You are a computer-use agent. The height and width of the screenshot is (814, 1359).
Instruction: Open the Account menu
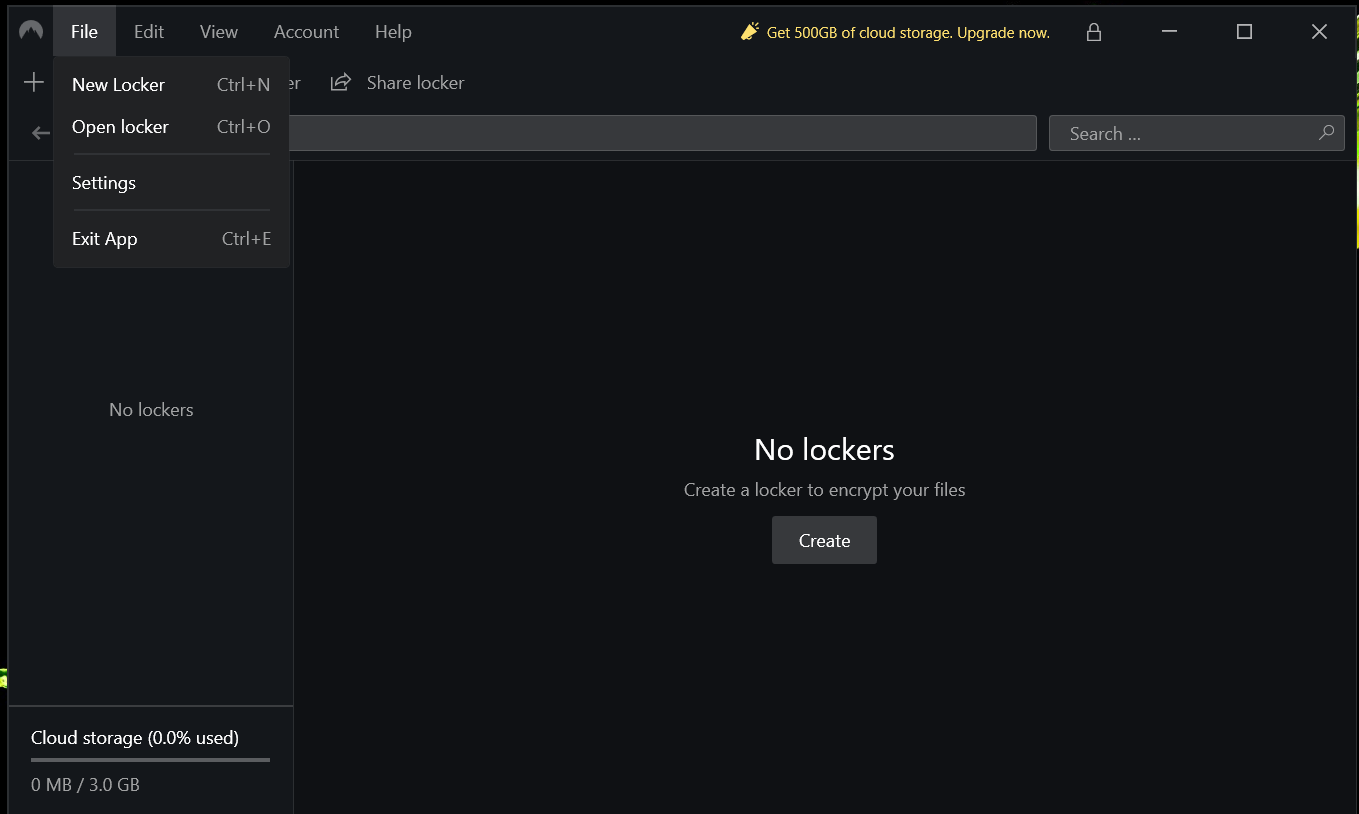(306, 31)
